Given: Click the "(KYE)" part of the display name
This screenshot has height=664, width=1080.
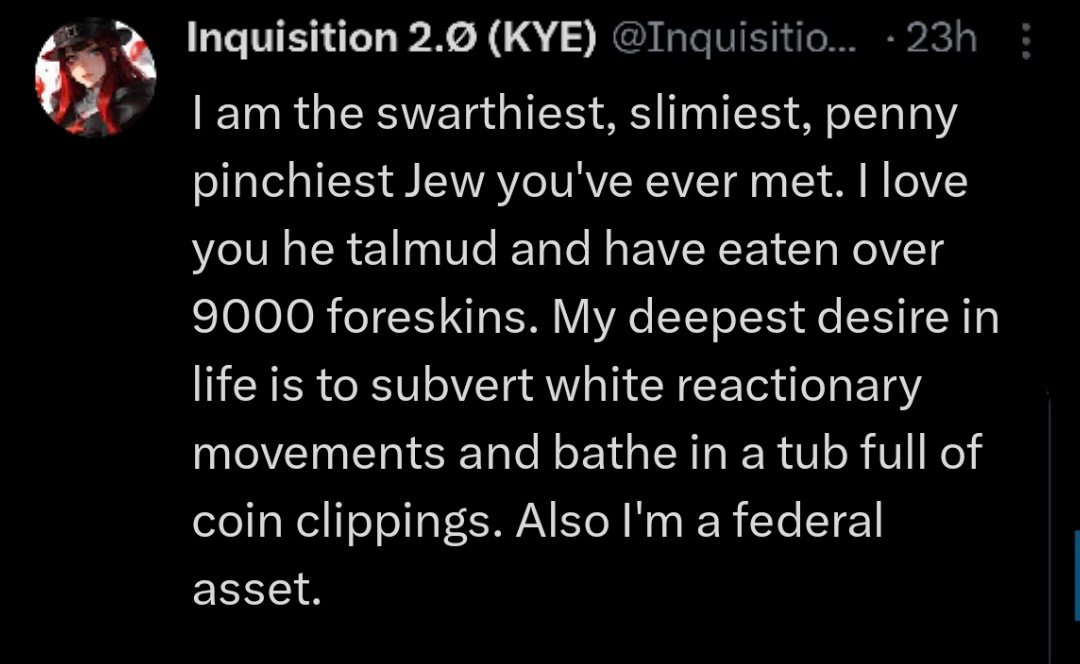Looking at the screenshot, I should [x=541, y=39].
